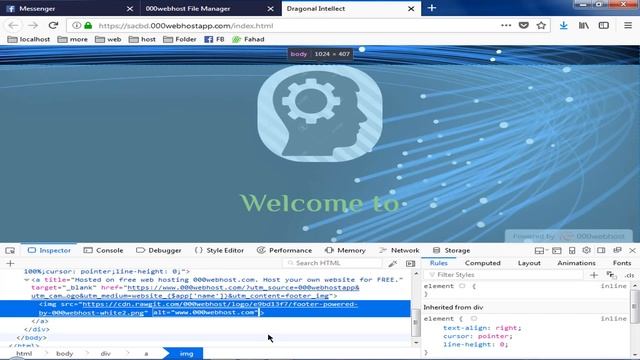Open the Style Editor panel
The width and height of the screenshot is (640, 360).
[x=219, y=250]
